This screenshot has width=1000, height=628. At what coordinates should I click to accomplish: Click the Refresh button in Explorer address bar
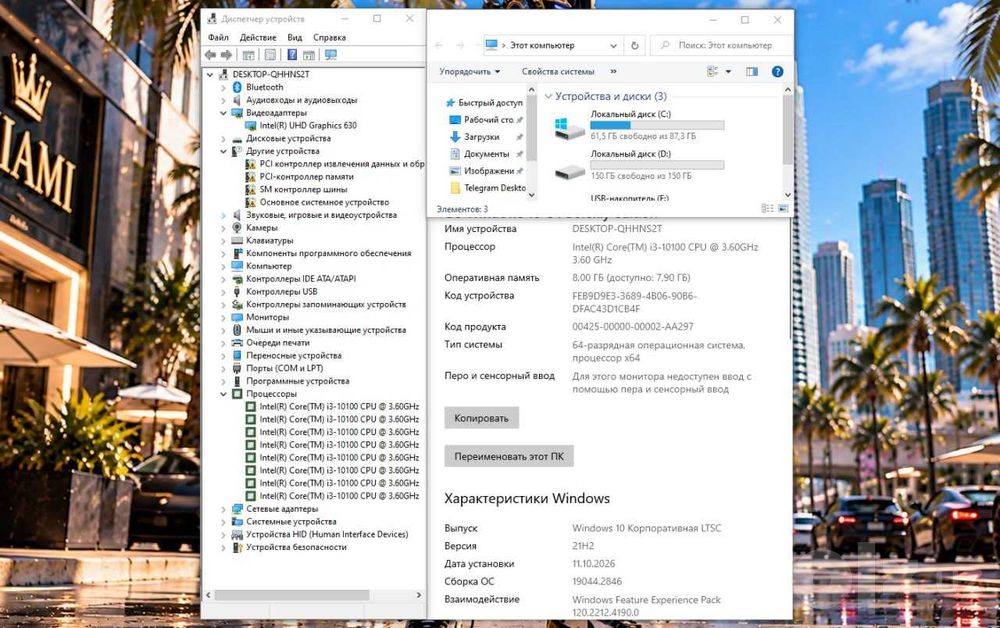(x=635, y=45)
